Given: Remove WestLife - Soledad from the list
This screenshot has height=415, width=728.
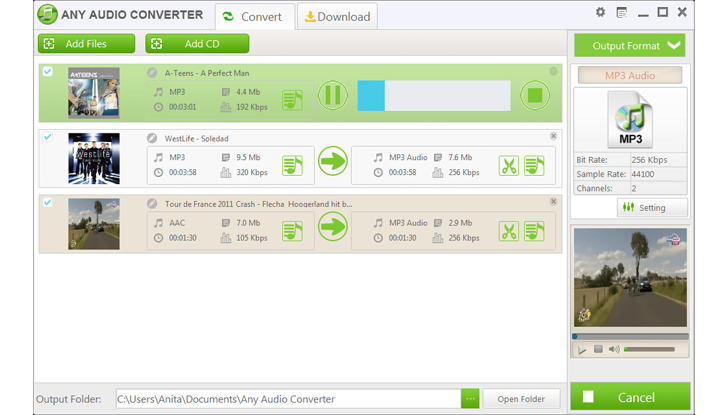Looking at the screenshot, I should pos(553,136).
